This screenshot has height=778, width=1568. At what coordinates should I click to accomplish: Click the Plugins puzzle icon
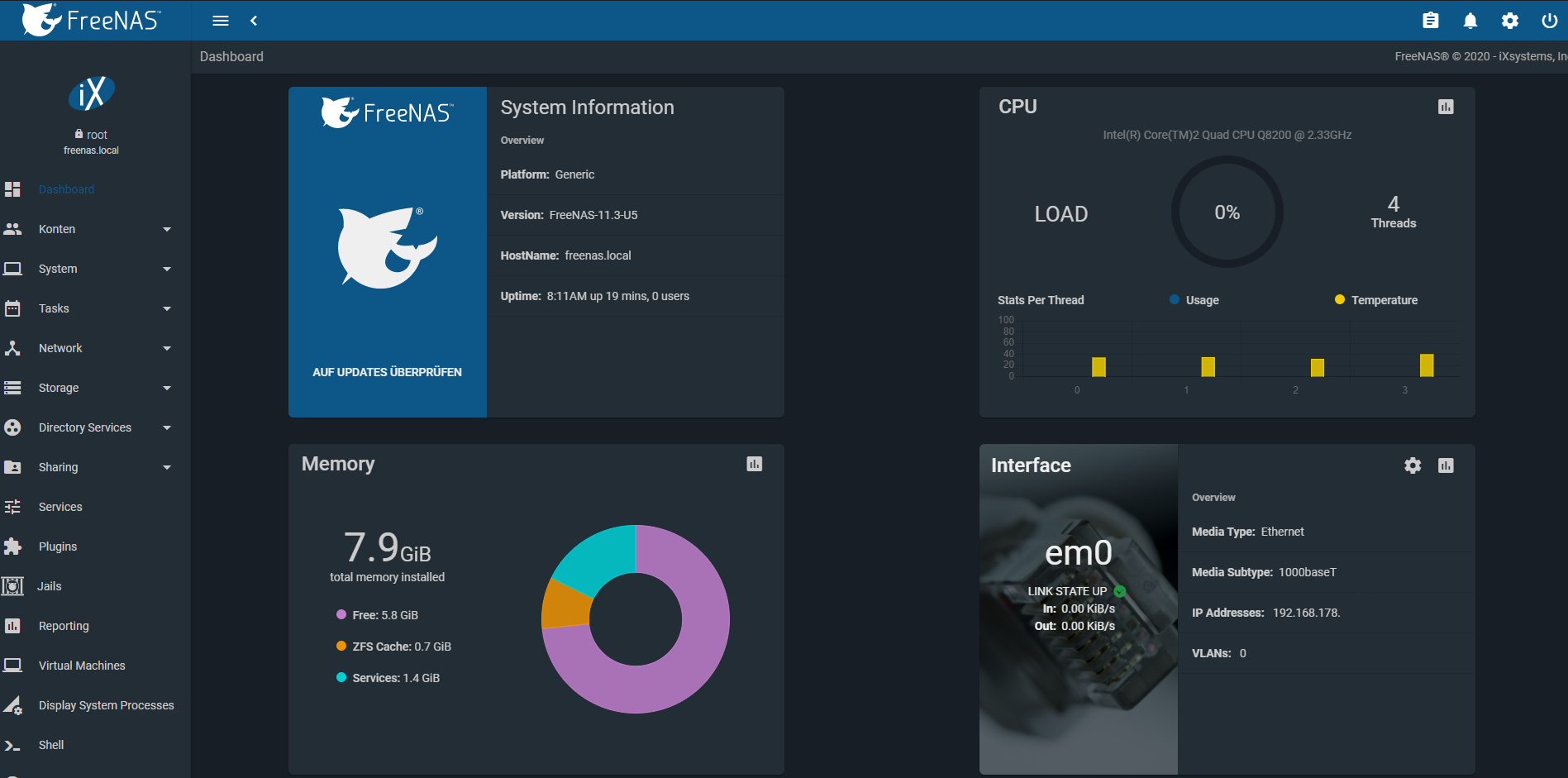pos(12,547)
